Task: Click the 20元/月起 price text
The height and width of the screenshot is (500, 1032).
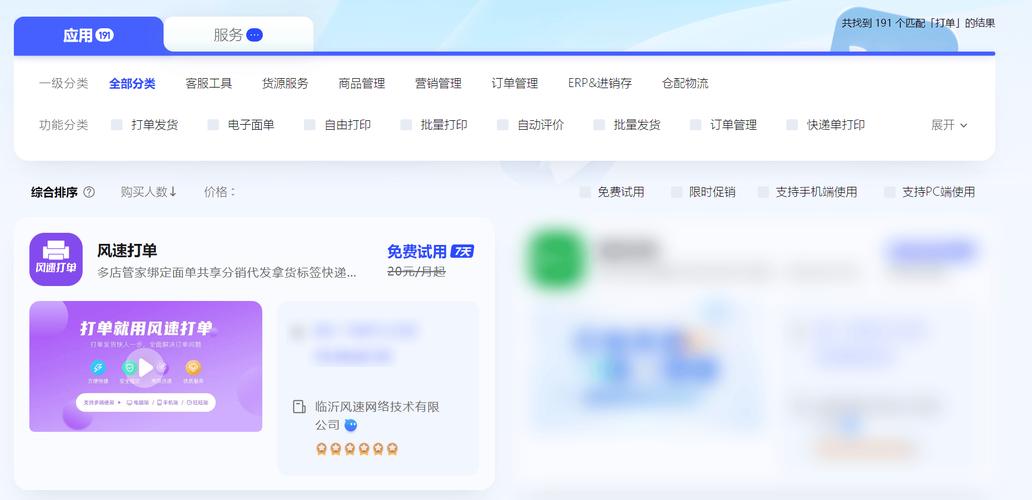Action: pos(417,272)
